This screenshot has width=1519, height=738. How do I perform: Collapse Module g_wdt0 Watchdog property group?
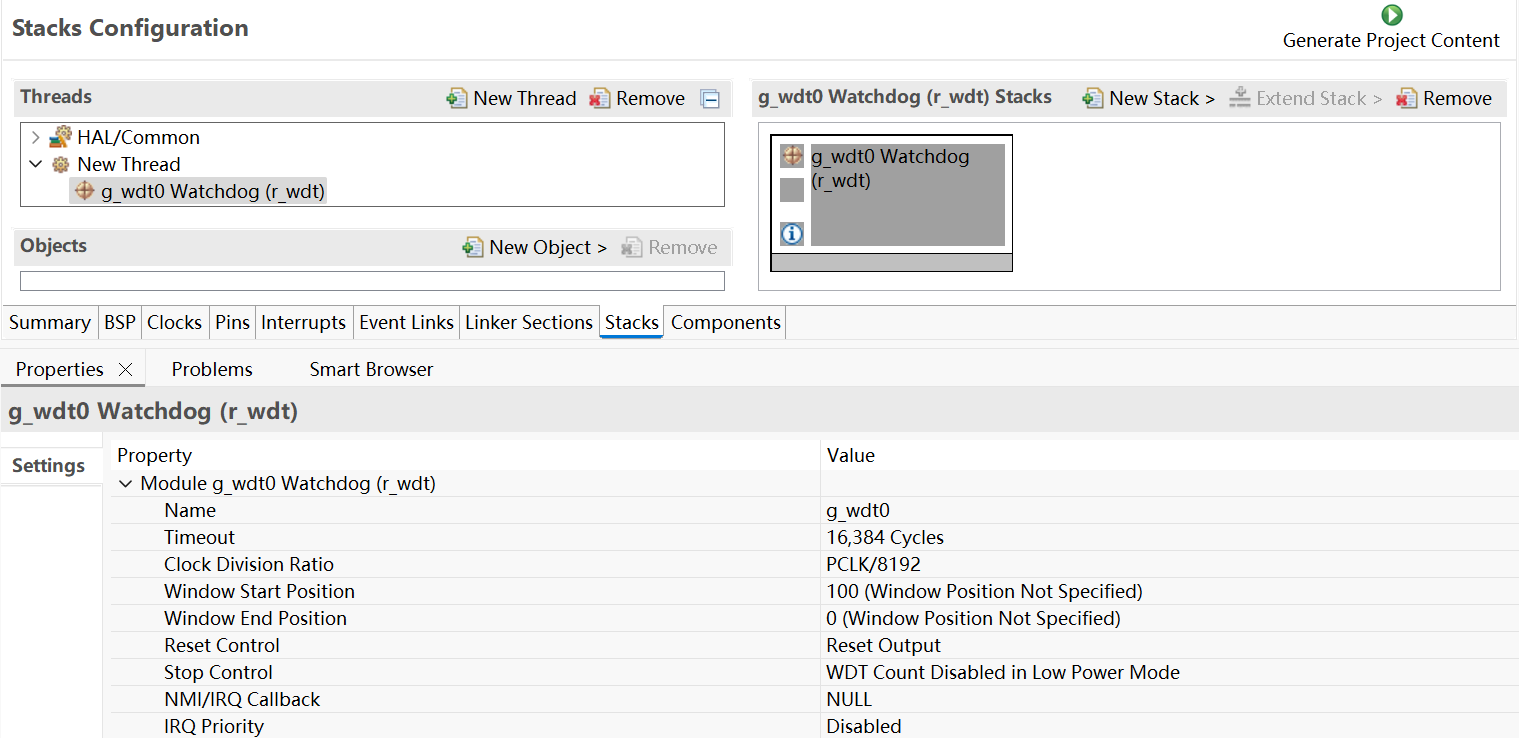coord(125,484)
